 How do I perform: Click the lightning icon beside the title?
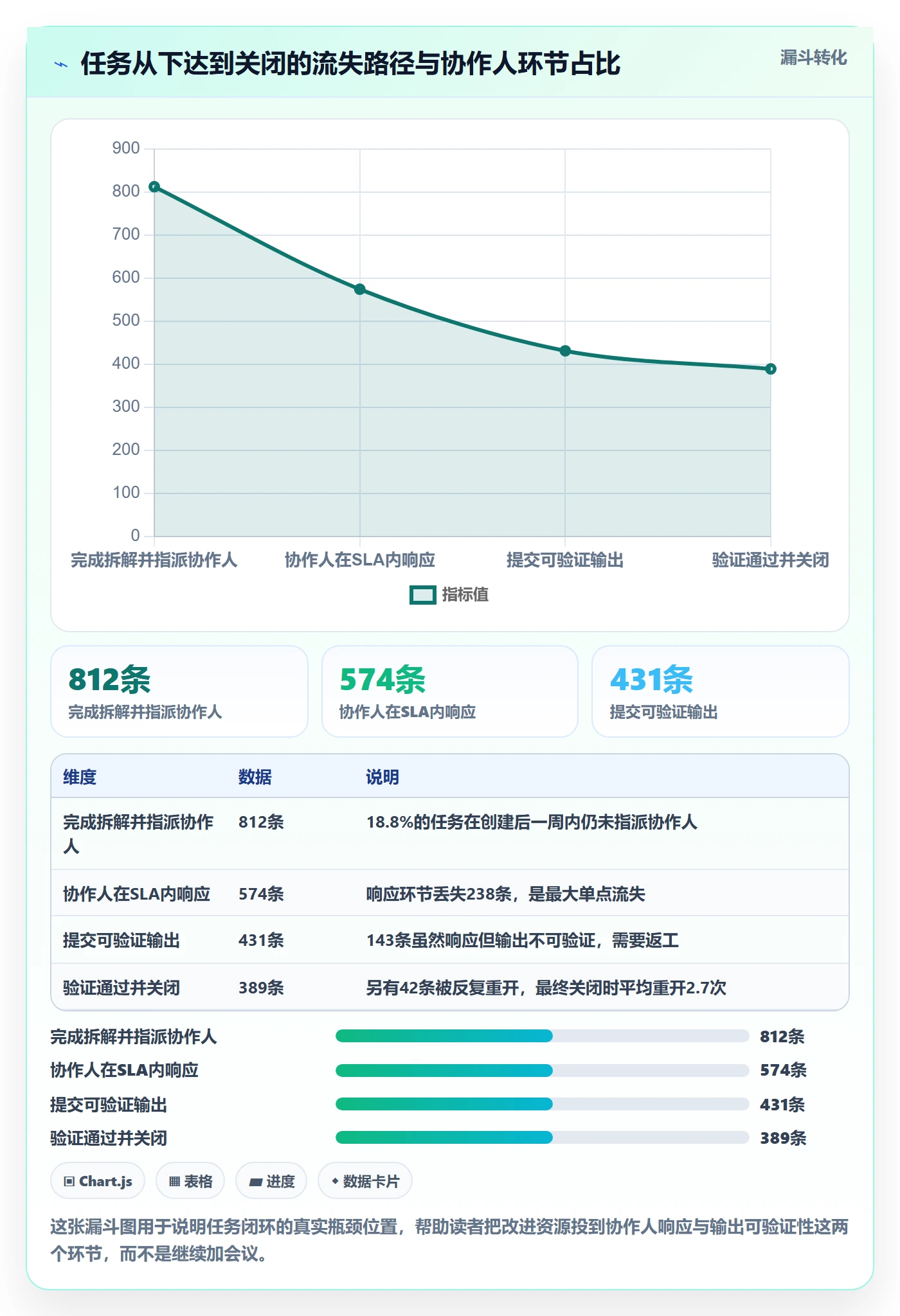(61, 64)
